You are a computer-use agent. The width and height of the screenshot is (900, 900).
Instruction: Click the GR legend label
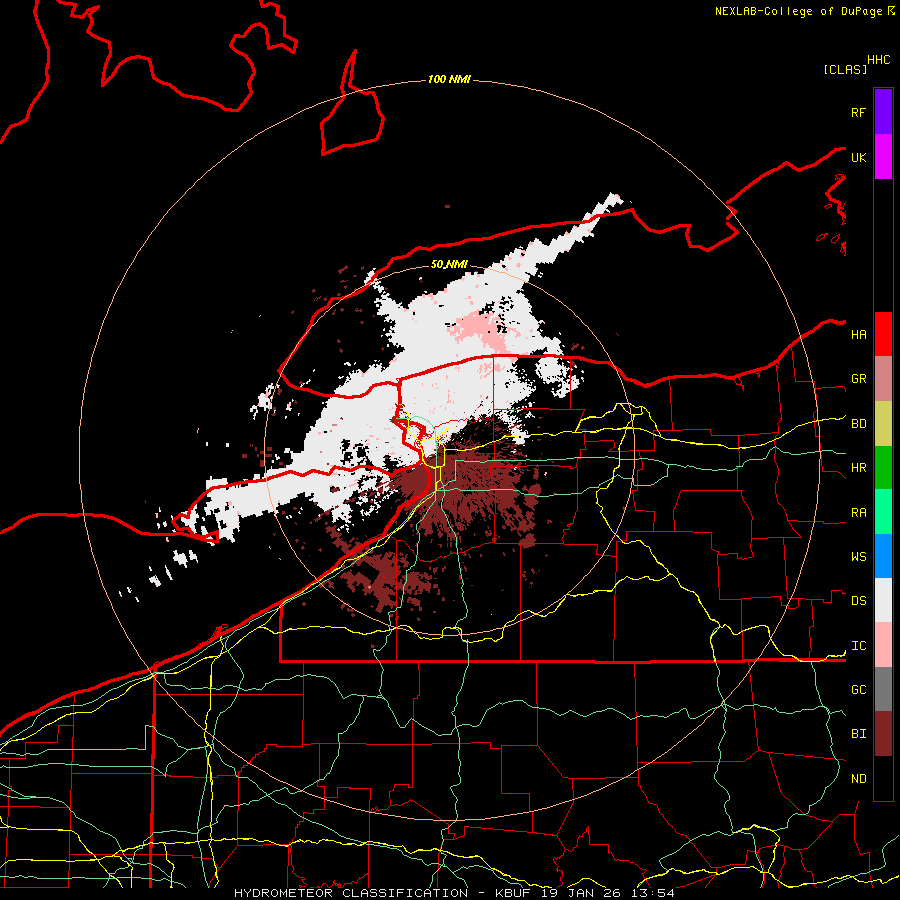pyautogui.click(x=858, y=379)
